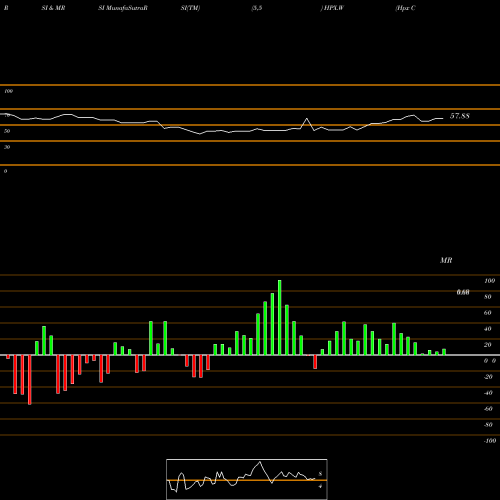
Task: Click the '30' label on RSI axis
Action: (x=7, y=147)
